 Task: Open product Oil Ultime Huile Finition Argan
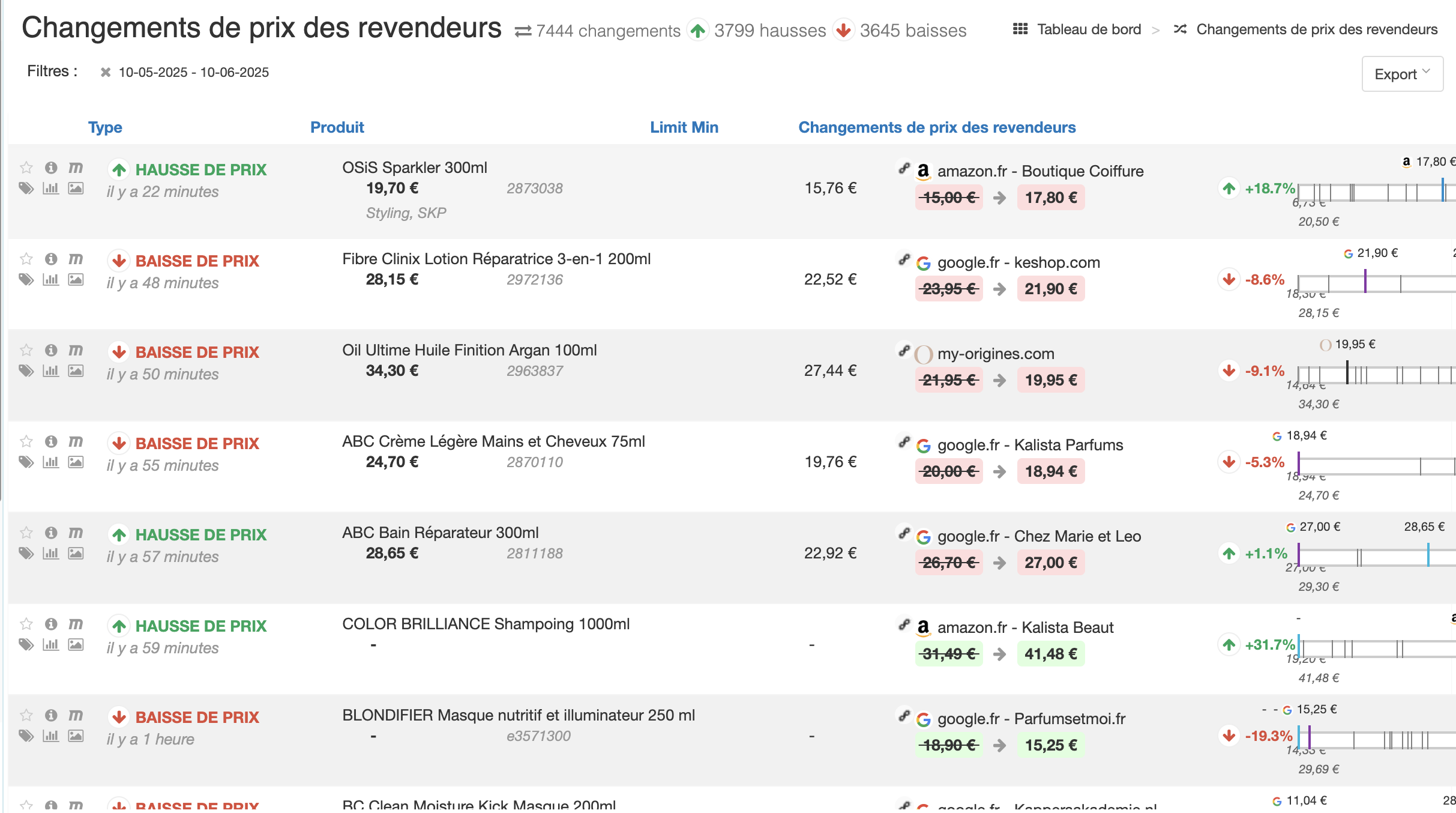[x=469, y=350]
